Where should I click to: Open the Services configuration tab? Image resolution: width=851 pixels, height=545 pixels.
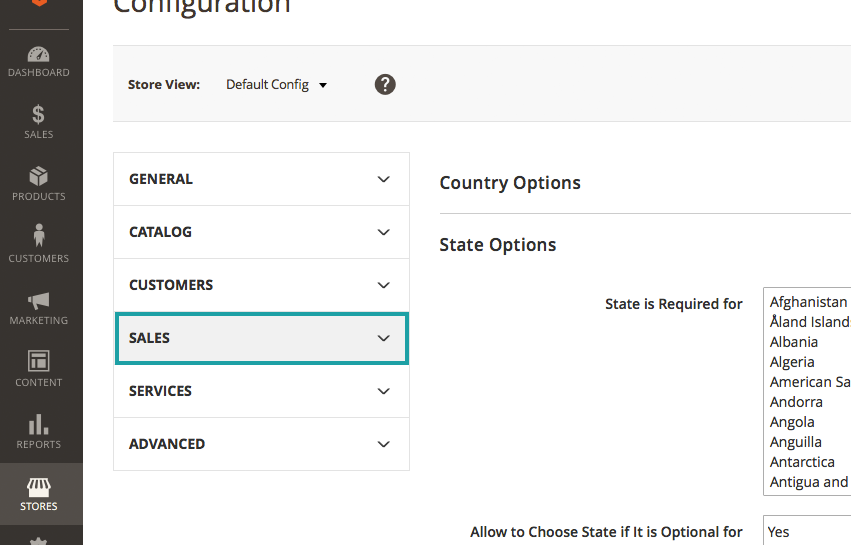click(261, 391)
